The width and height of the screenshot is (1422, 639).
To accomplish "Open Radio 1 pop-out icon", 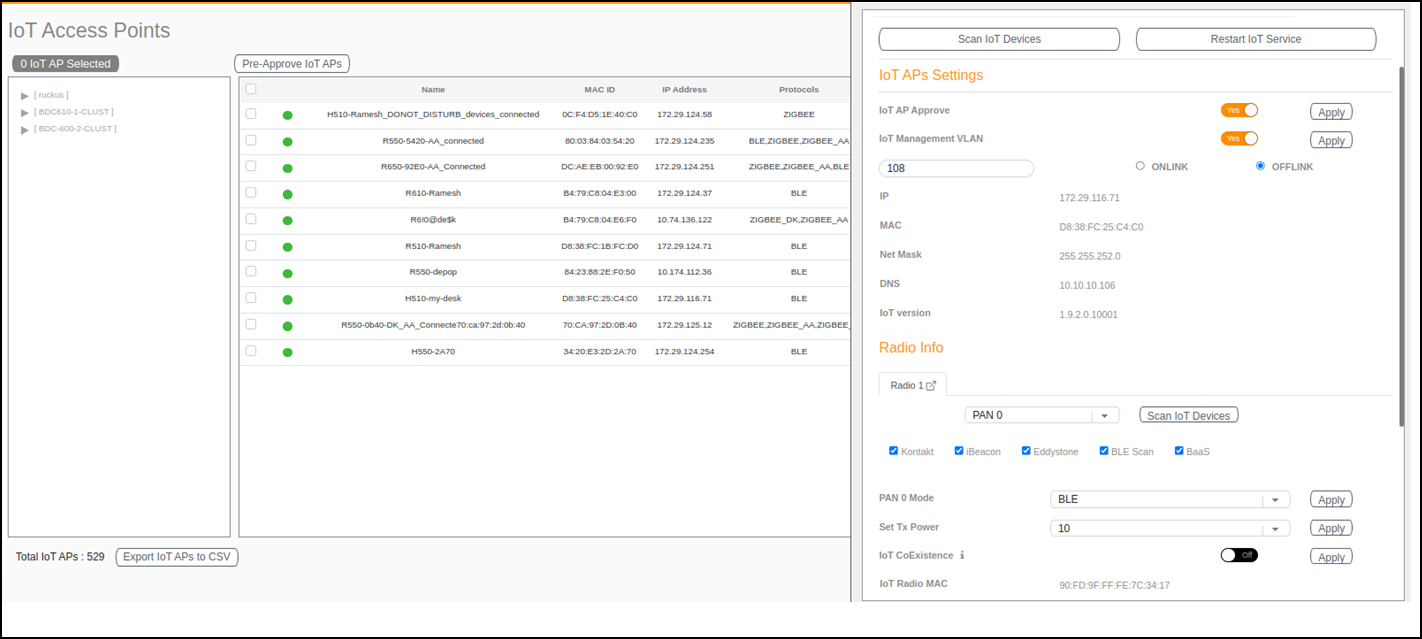I will pyautogui.click(x=931, y=386).
